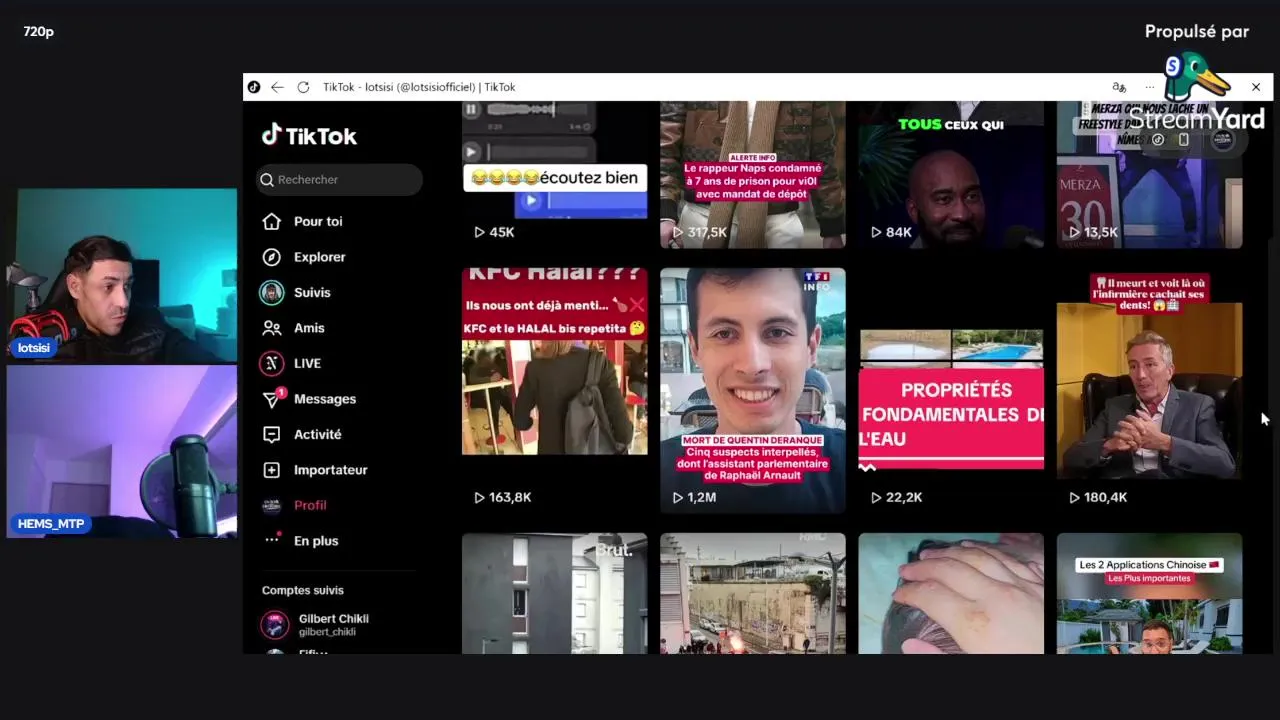Open the Mort de Quentin Deranque video
The width and height of the screenshot is (1280, 720).
pyautogui.click(x=753, y=390)
